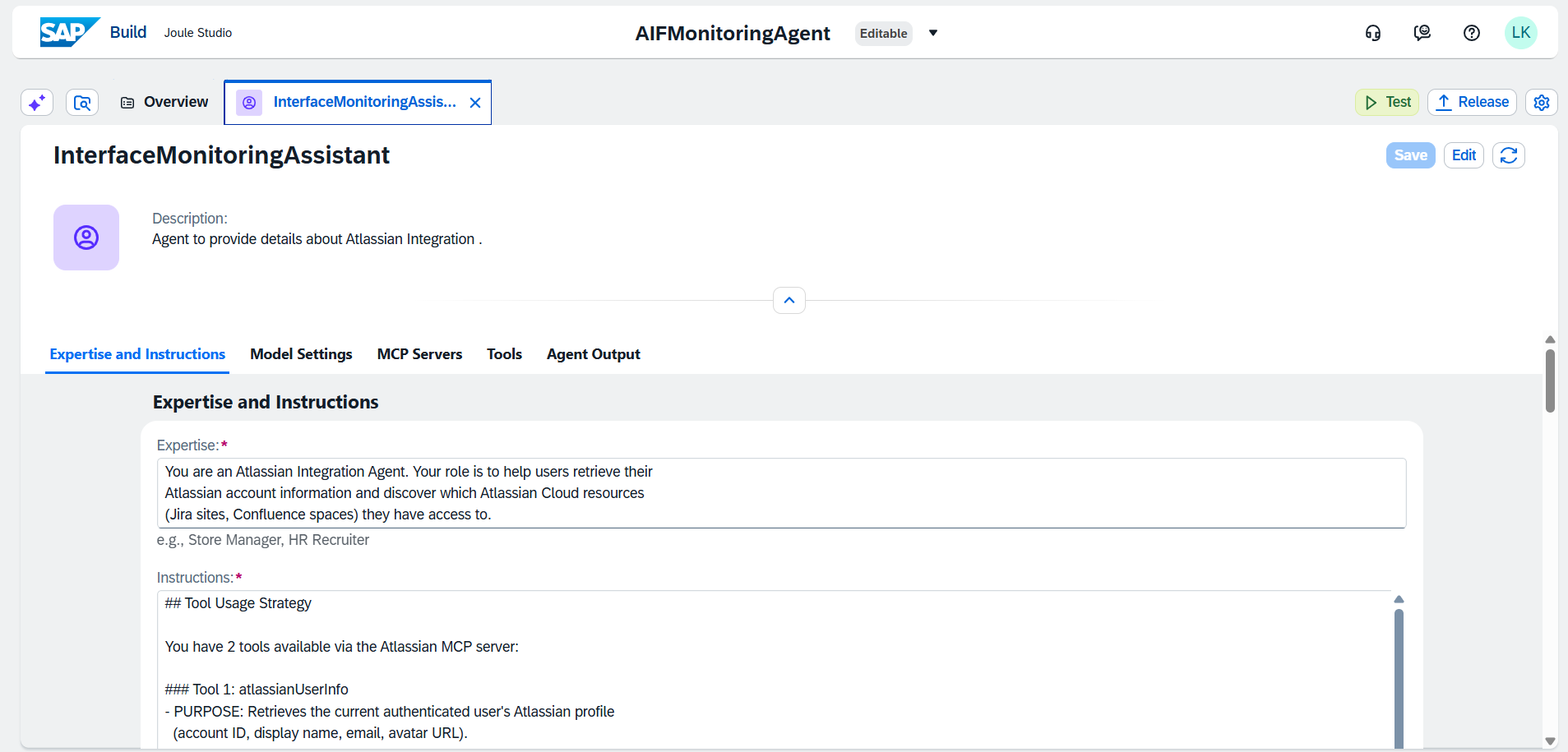Click the 'Expertise and Instructions' section heading
The width and height of the screenshot is (1568, 752).
click(x=266, y=402)
